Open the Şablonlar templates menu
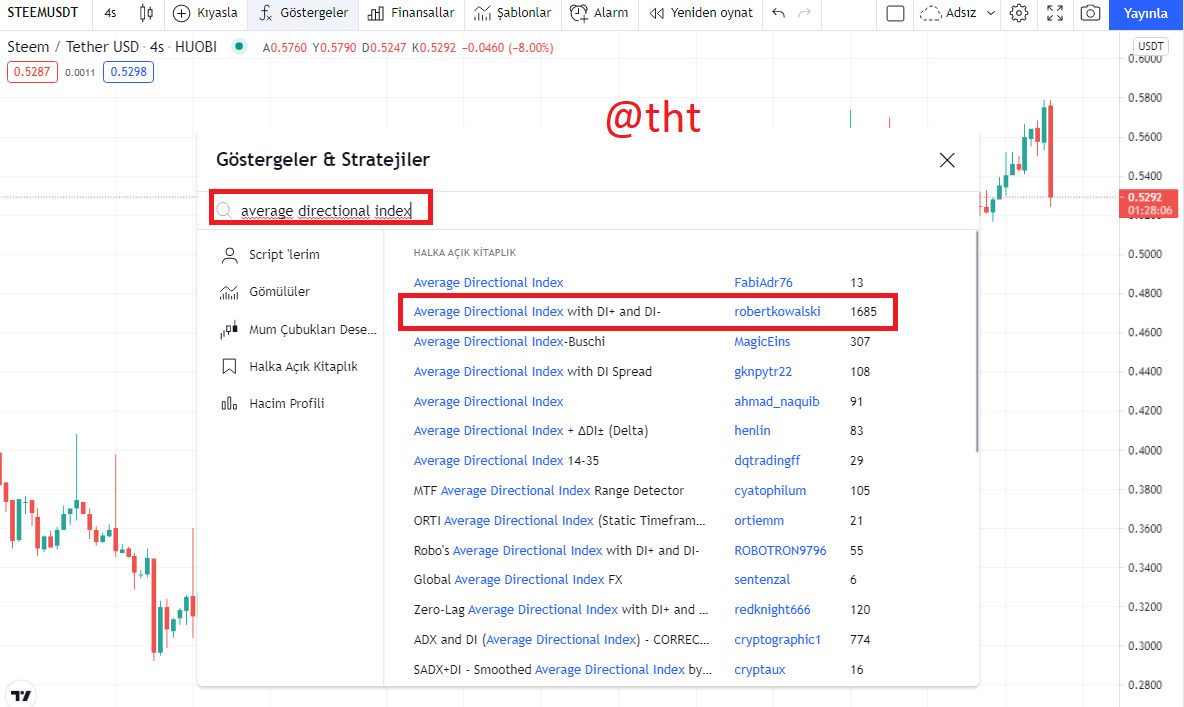Image resolution: width=1184 pixels, height=707 pixels. tap(512, 13)
